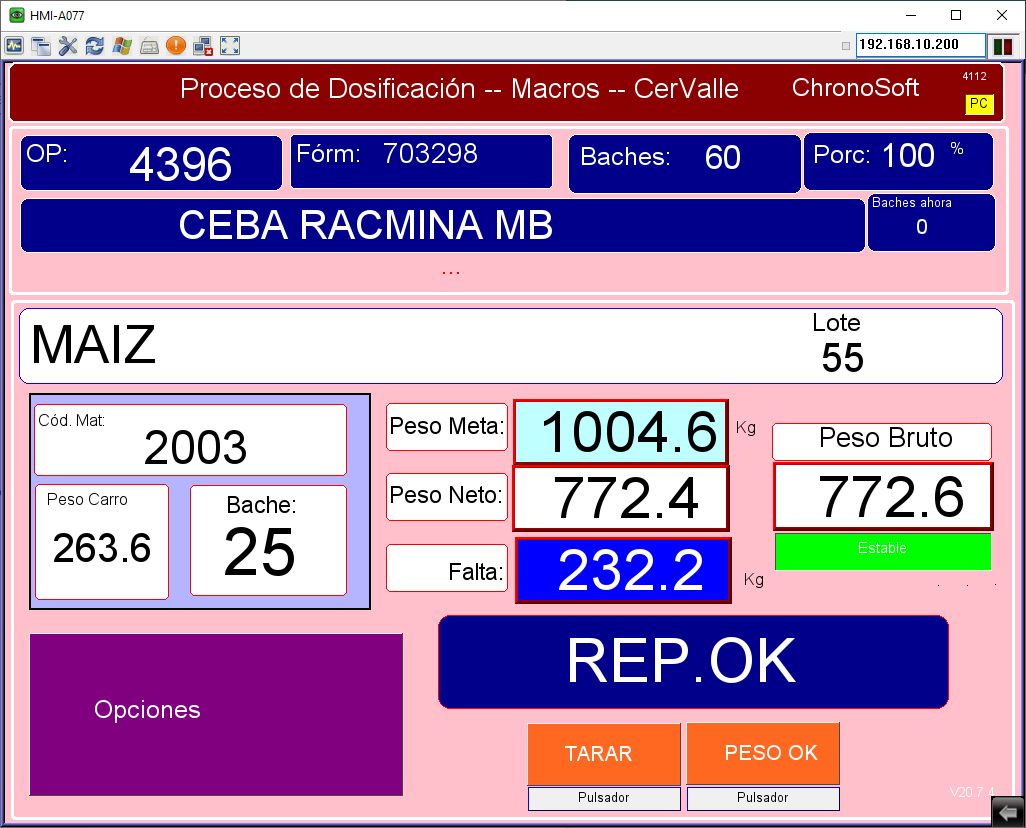This screenshot has height=828, width=1026.
Task: Click the Pulsador button under TARAR
Action: [x=604, y=798]
